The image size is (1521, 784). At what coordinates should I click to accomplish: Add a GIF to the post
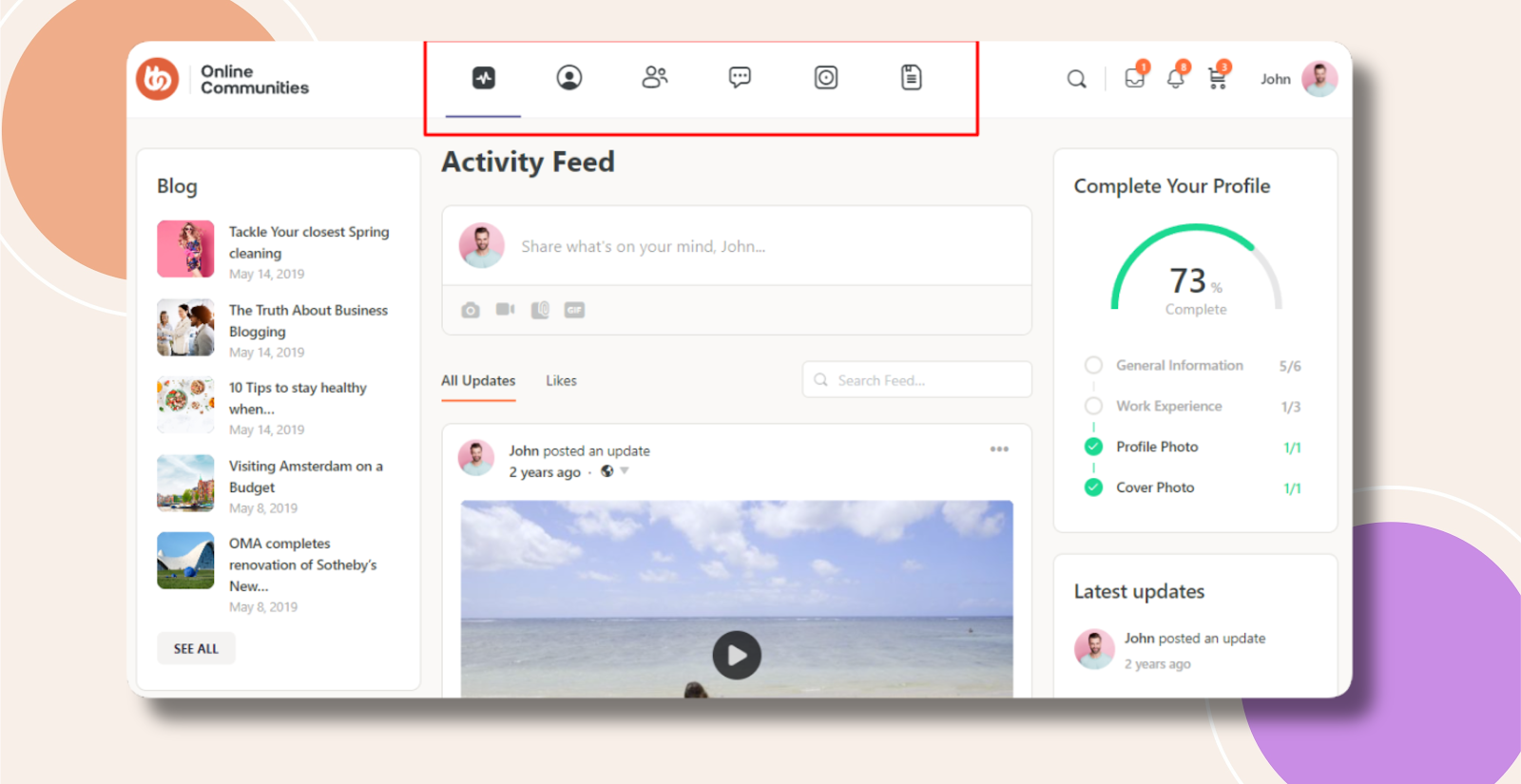[574, 310]
